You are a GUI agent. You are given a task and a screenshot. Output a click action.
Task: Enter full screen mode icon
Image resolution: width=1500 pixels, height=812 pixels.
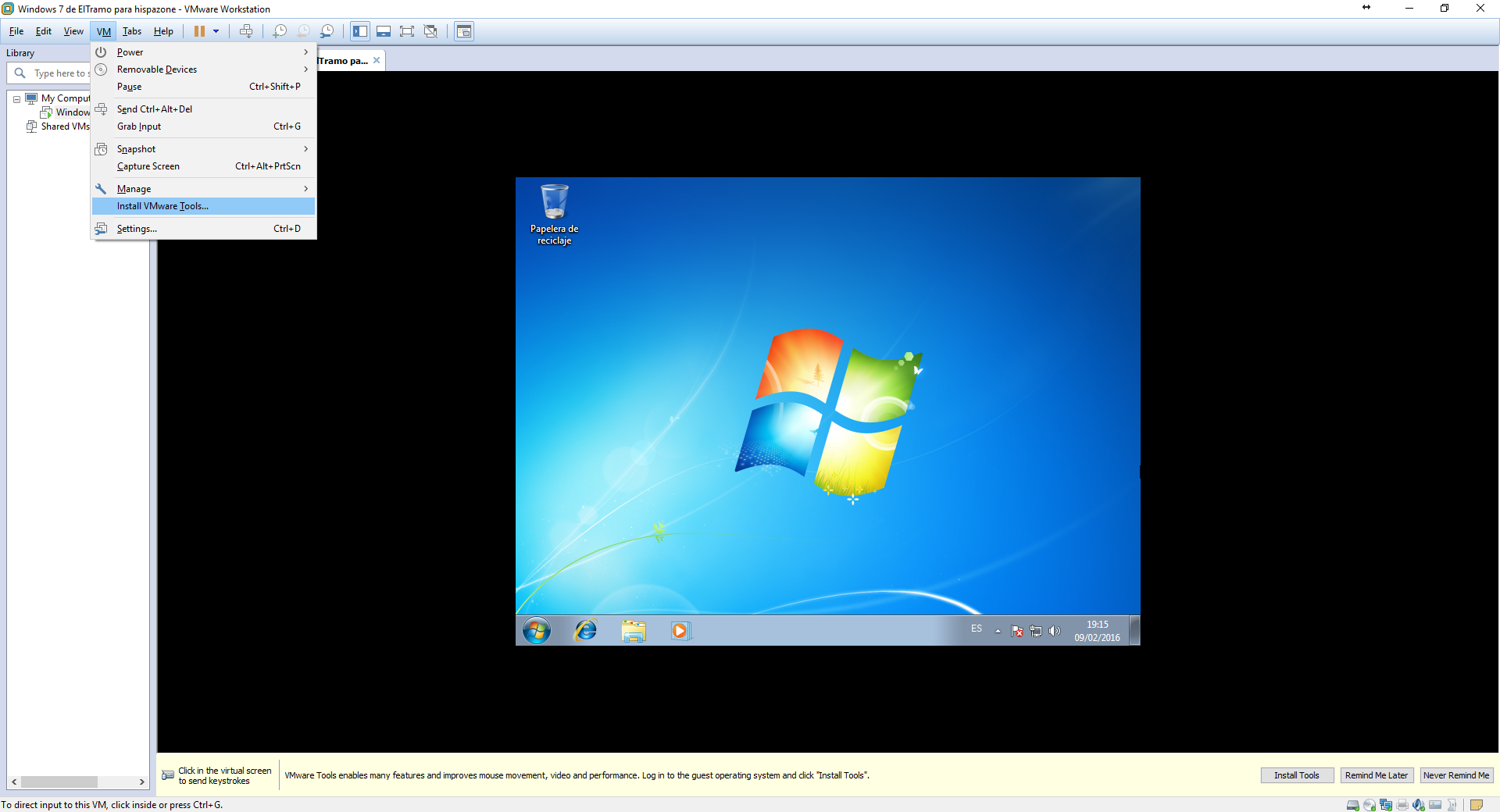[407, 31]
